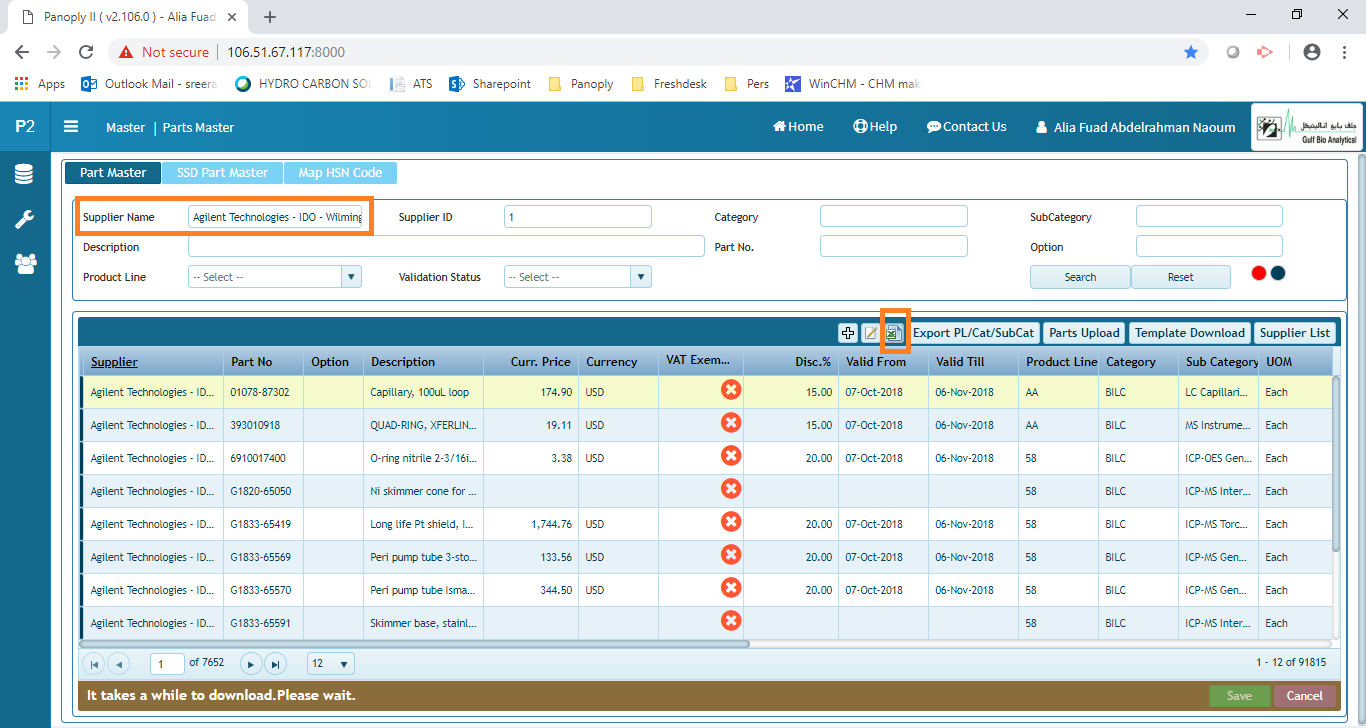Image resolution: width=1366 pixels, height=728 pixels.
Task: Click the Search button
Action: tap(1080, 277)
